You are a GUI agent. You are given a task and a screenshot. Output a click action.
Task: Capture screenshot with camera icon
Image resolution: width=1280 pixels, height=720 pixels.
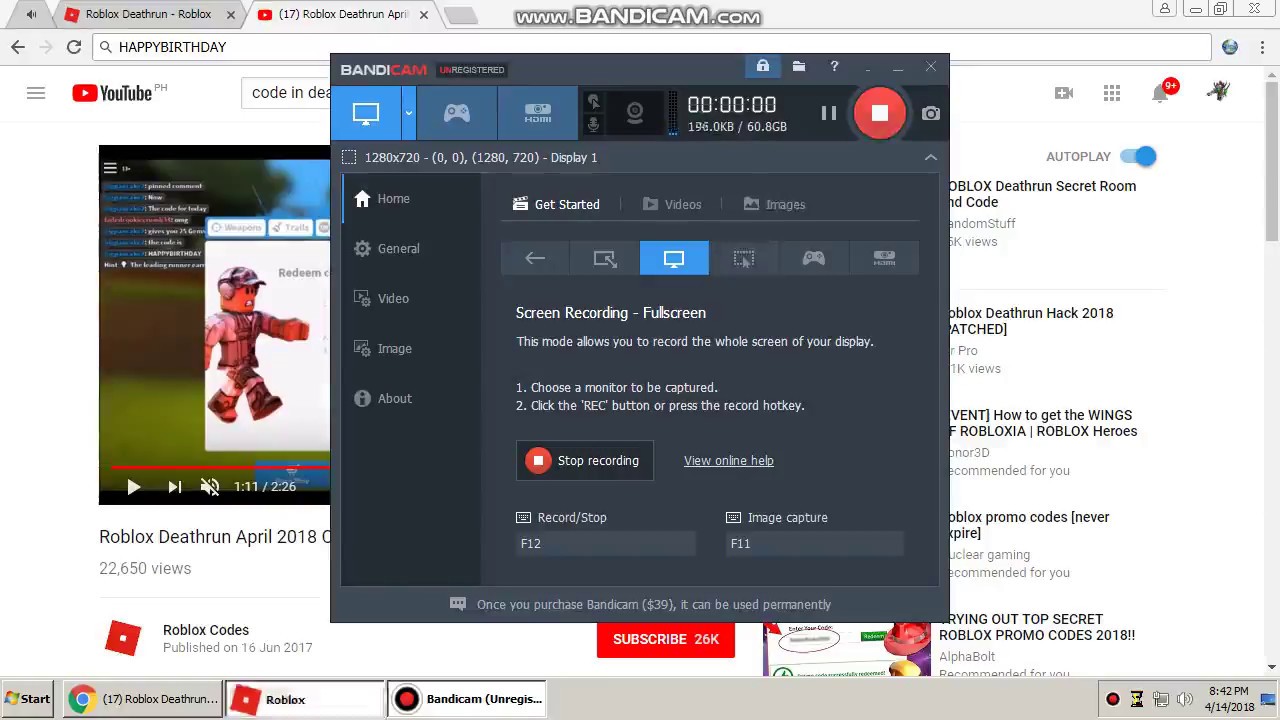coord(931,113)
